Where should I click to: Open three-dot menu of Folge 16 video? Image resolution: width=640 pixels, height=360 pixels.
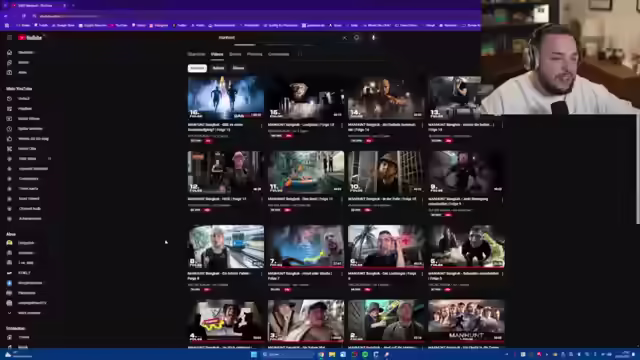click(x=262, y=125)
